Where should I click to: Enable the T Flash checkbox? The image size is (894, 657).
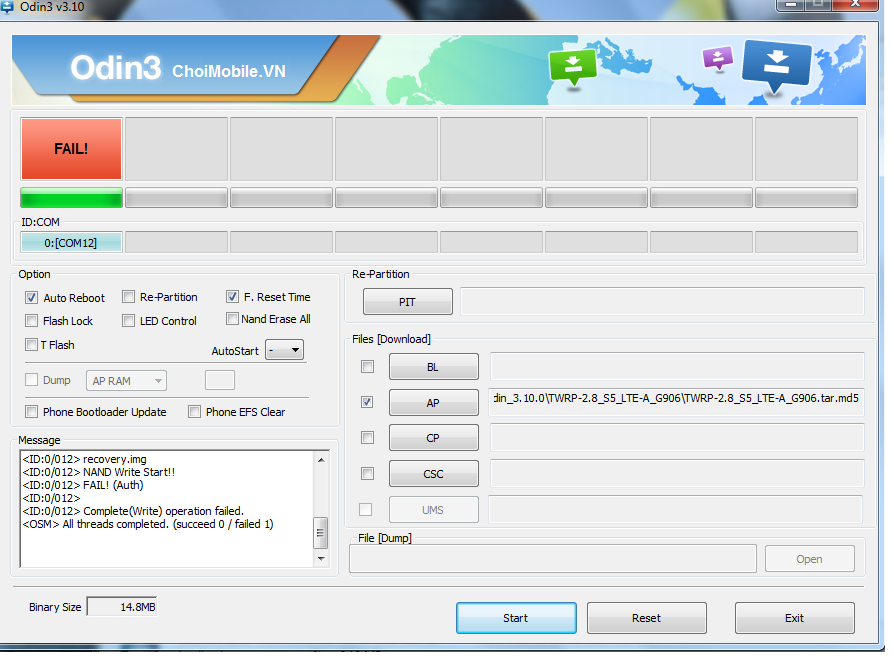31,344
